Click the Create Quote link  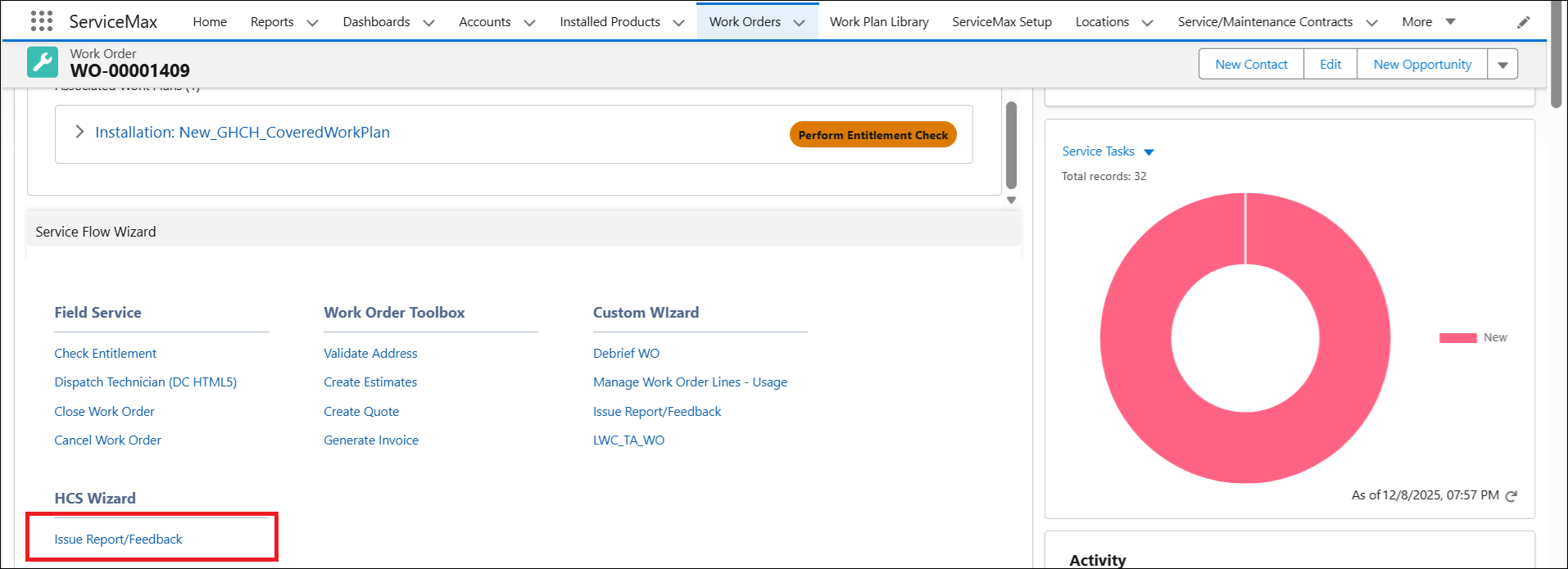coord(361,412)
